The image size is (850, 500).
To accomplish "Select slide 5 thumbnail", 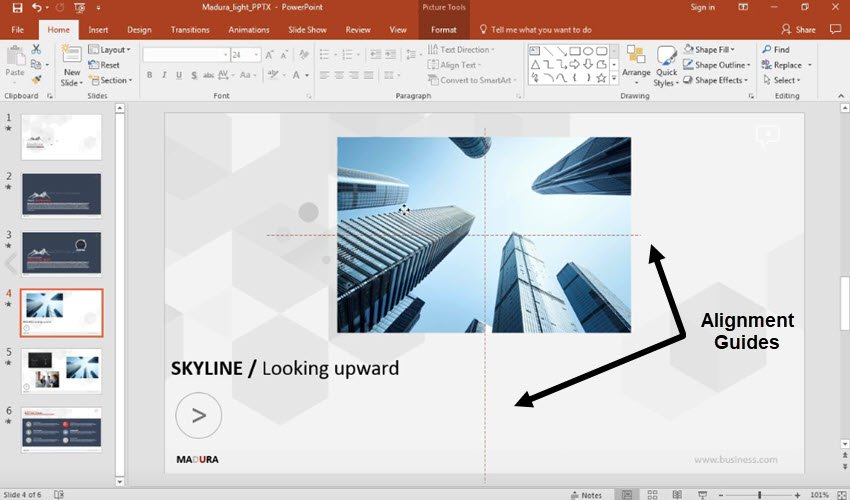I will (61, 368).
